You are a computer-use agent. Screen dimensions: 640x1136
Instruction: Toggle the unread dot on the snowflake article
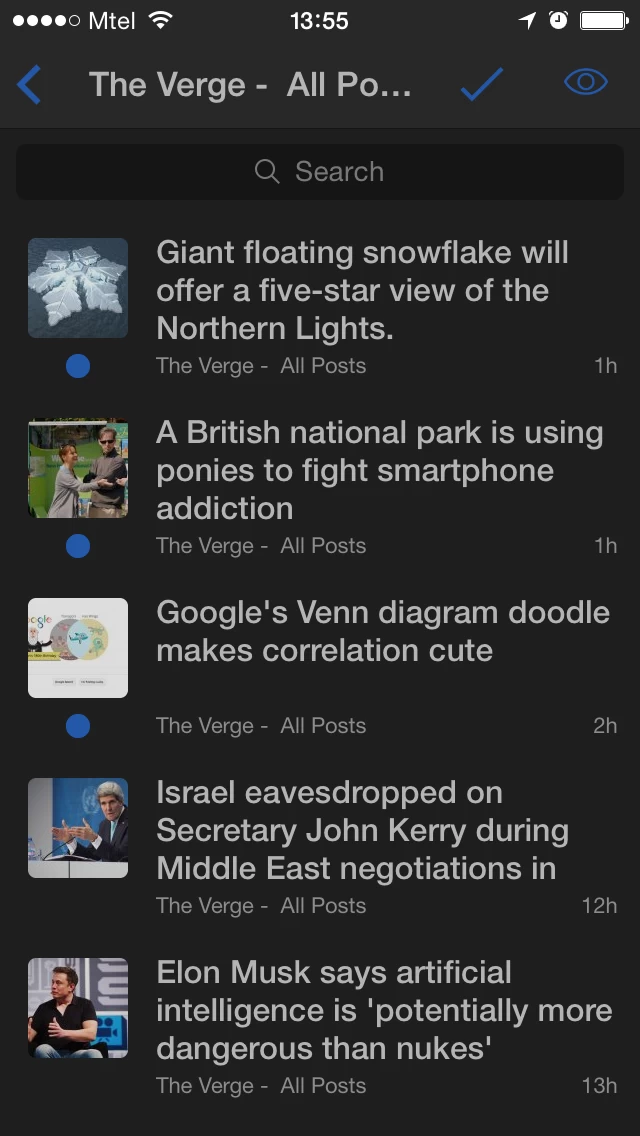coord(77,365)
